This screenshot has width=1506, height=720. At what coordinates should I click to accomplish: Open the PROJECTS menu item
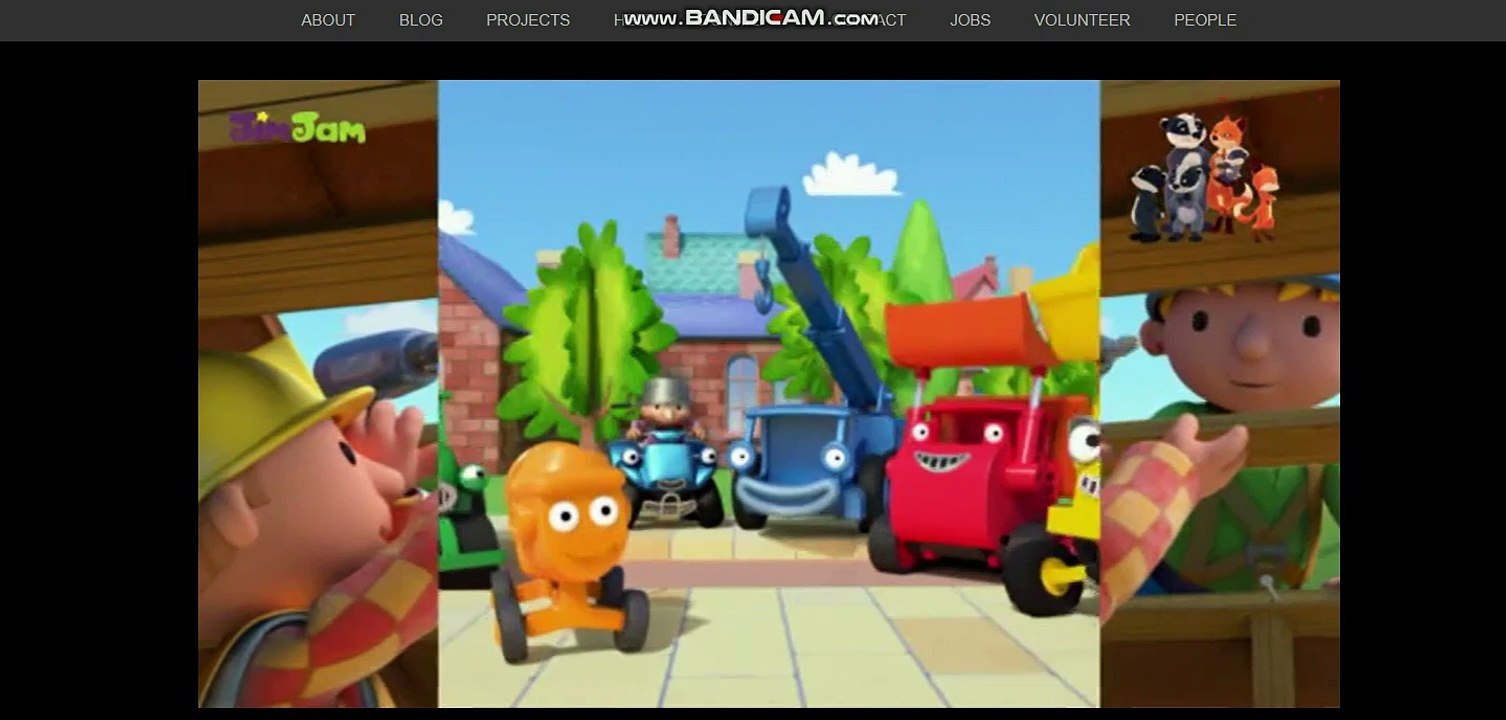click(528, 20)
